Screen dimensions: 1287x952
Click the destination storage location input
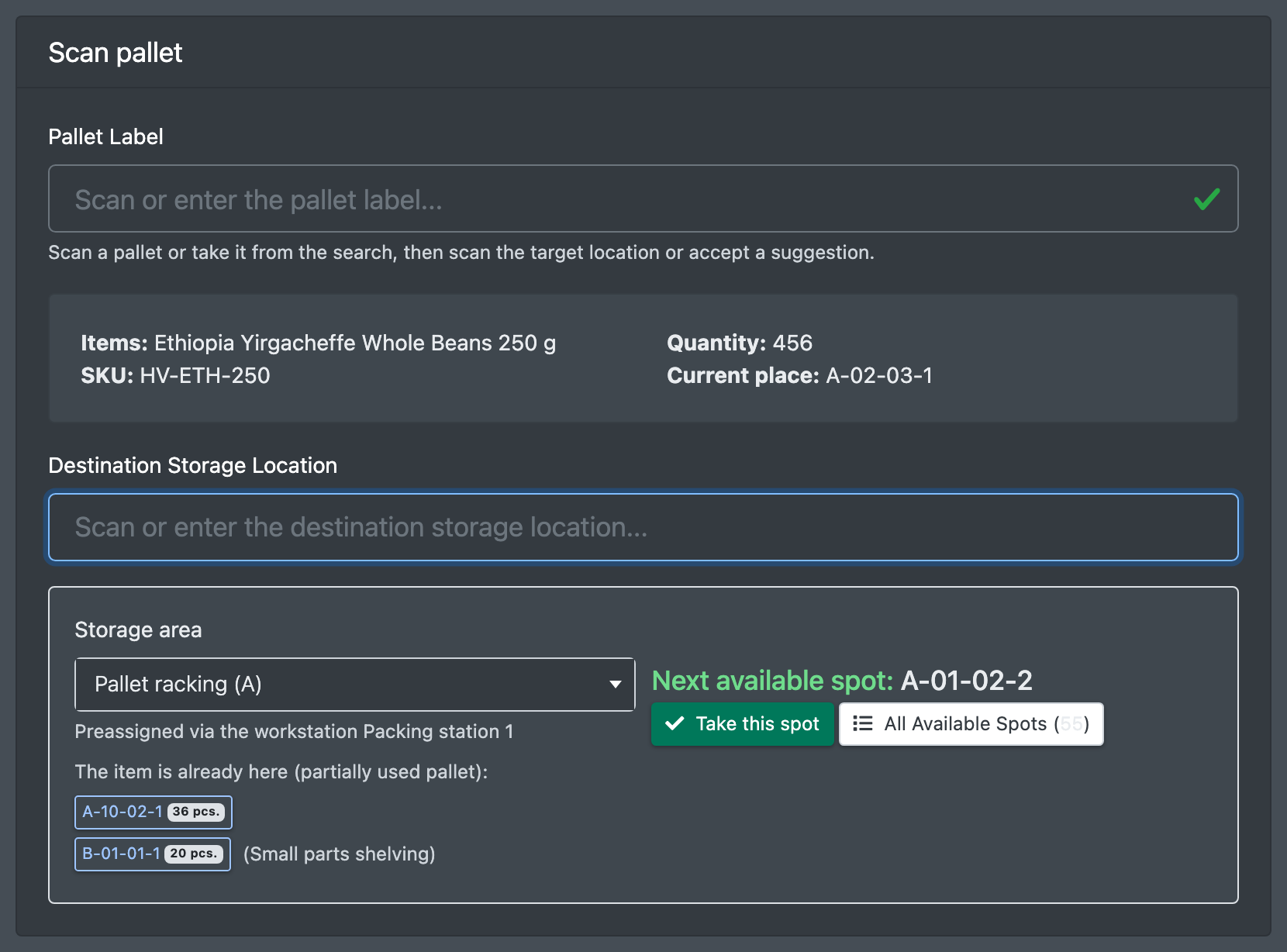click(643, 527)
